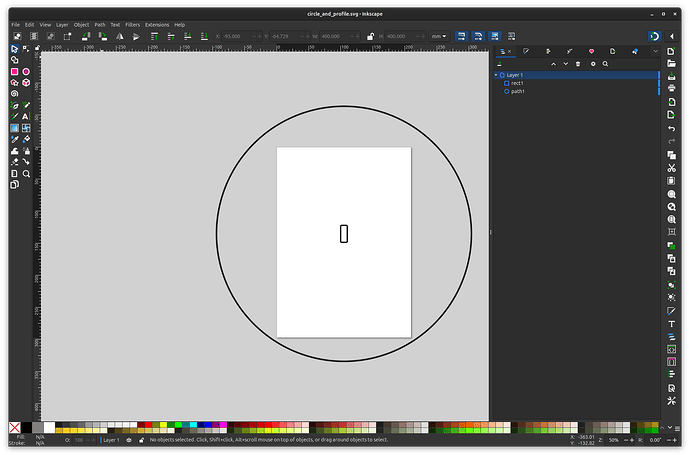Viewport: 690px width, 455px height.
Task: Click Lower selection to bottom icon
Action: click(204, 37)
